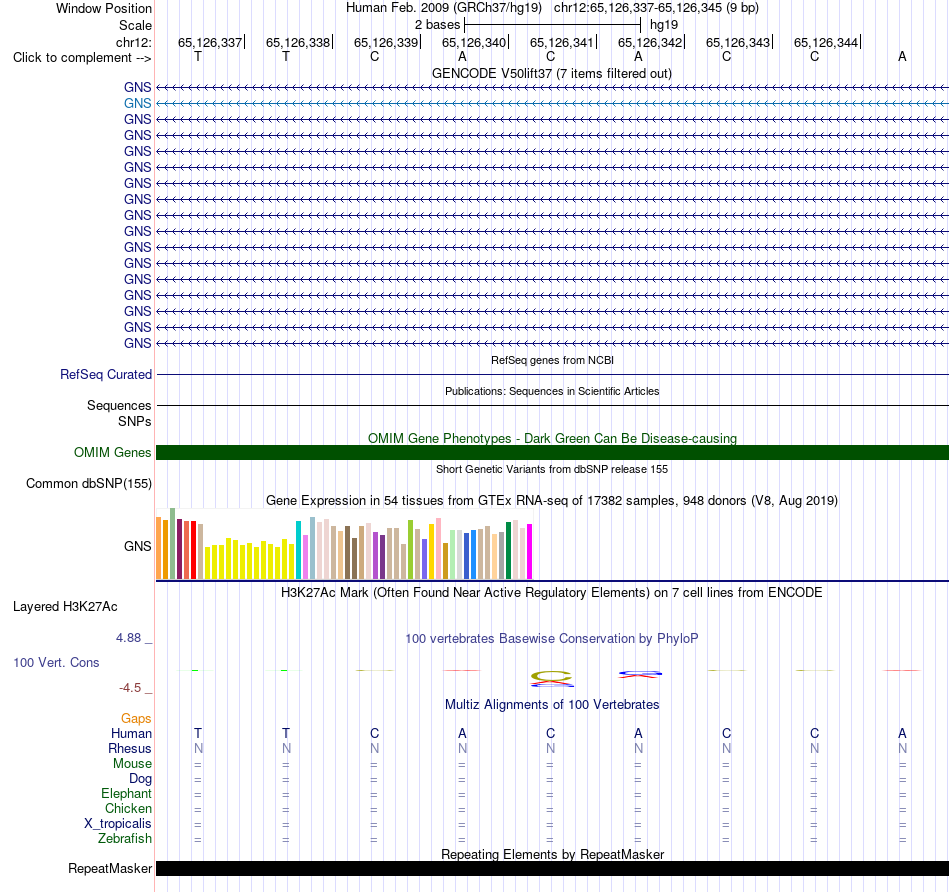Click the magenta bar in GTEx expression chart
The image size is (950, 892).
point(530,551)
